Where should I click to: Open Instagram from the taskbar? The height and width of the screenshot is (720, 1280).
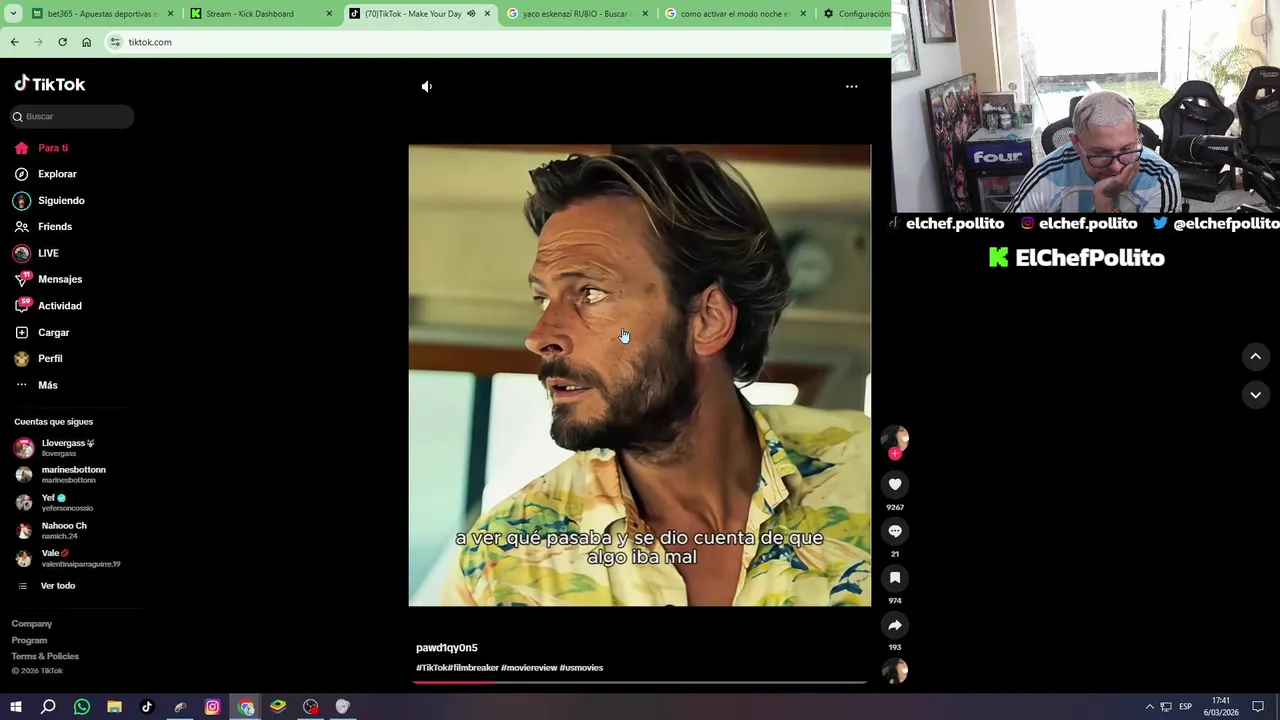point(212,707)
